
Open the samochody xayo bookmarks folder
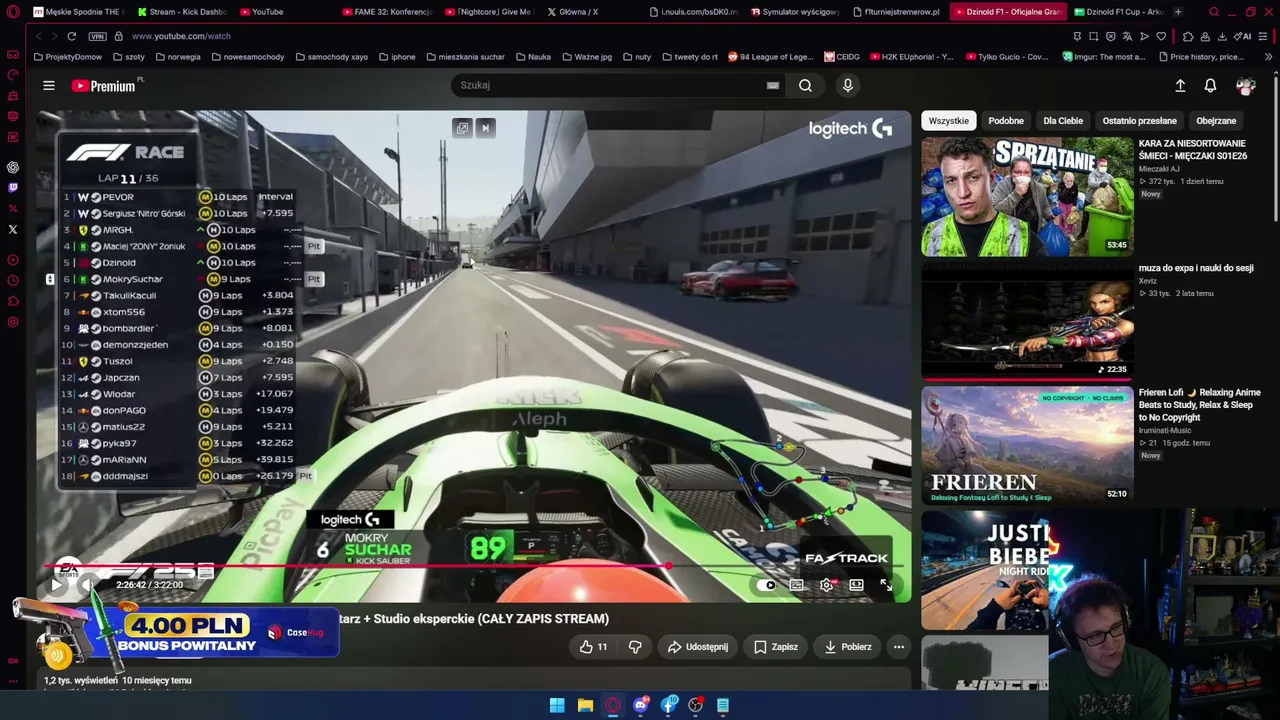(x=331, y=57)
